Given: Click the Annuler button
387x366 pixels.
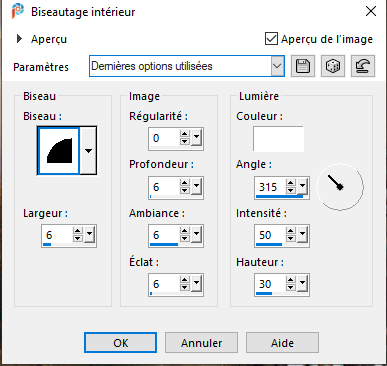Looking at the screenshot, I should click(x=201, y=342).
